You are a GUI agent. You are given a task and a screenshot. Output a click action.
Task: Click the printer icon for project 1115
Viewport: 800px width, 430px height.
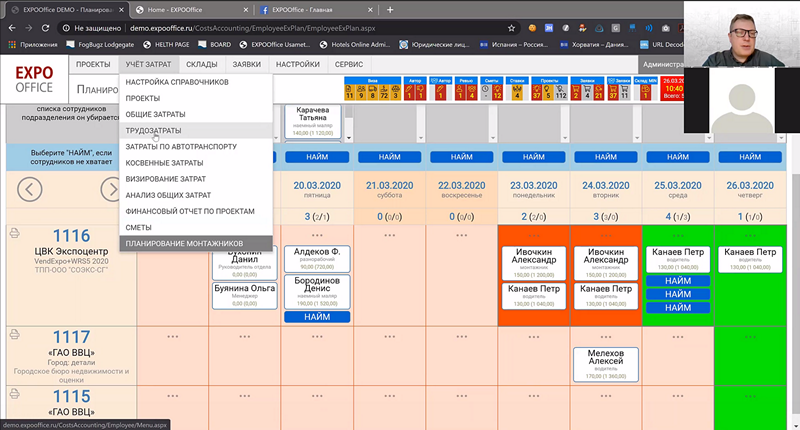pos(15,393)
